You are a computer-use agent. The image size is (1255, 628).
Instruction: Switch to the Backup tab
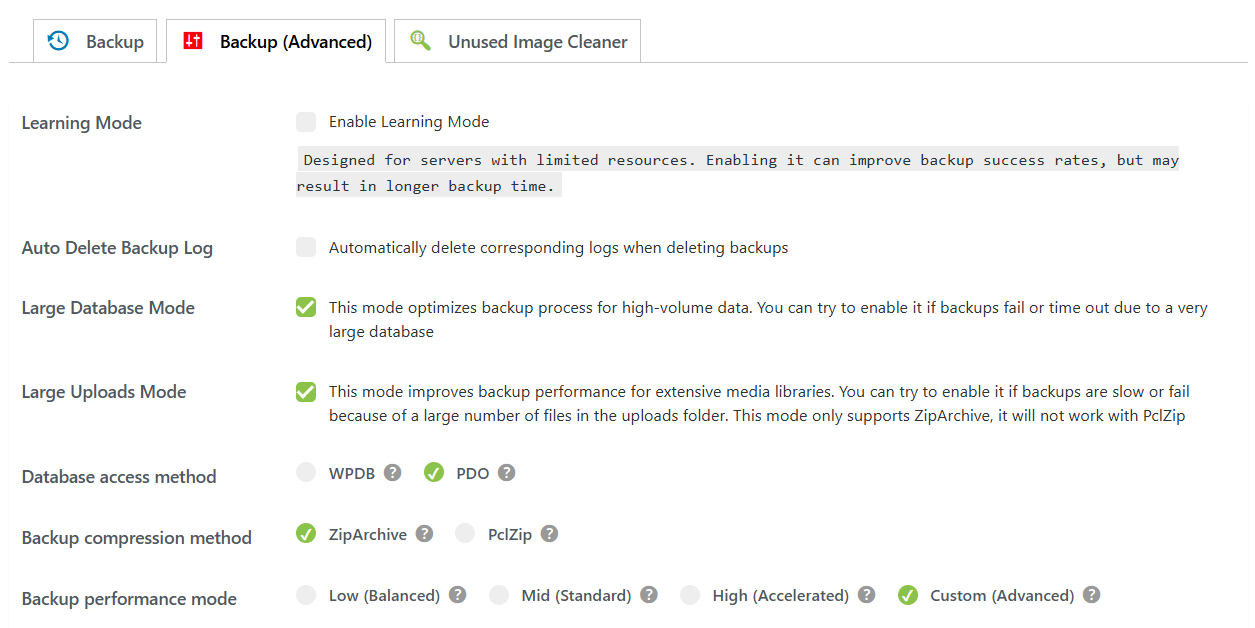coord(96,42)
